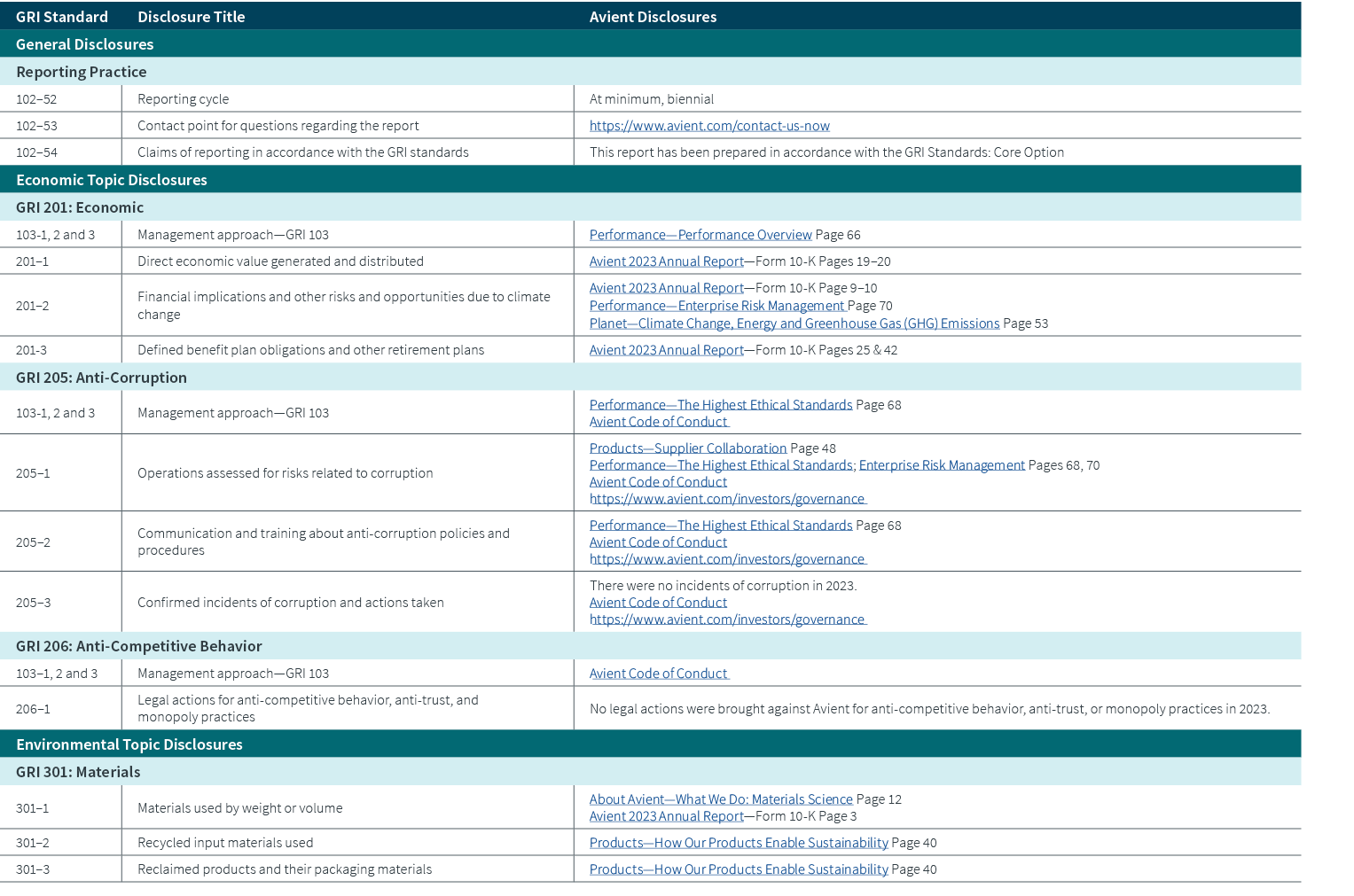Click About Avient—What We Do: Materials Science link
Image resolution: width=1354 pixels, height=896 pixels.
[719, 799]
